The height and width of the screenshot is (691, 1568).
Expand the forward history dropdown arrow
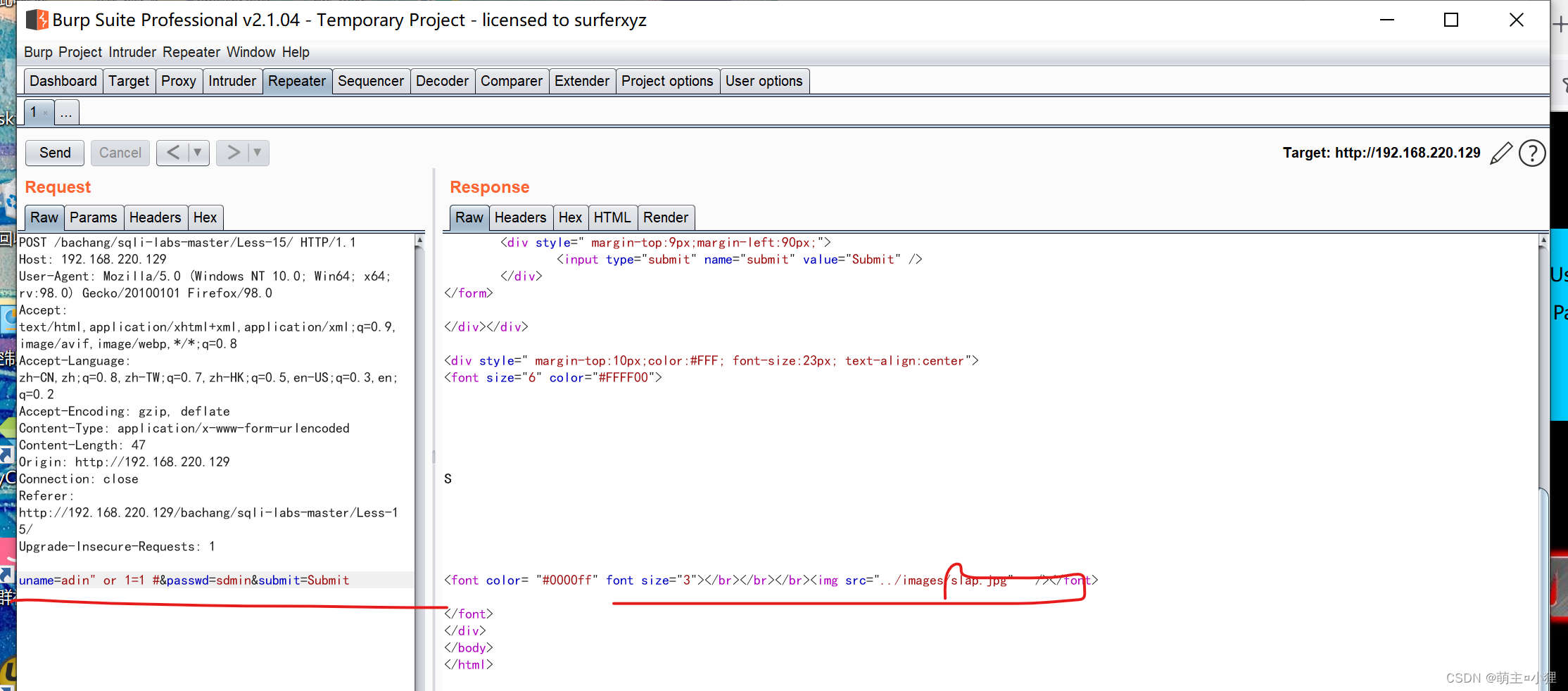click(x=258, y=153)
